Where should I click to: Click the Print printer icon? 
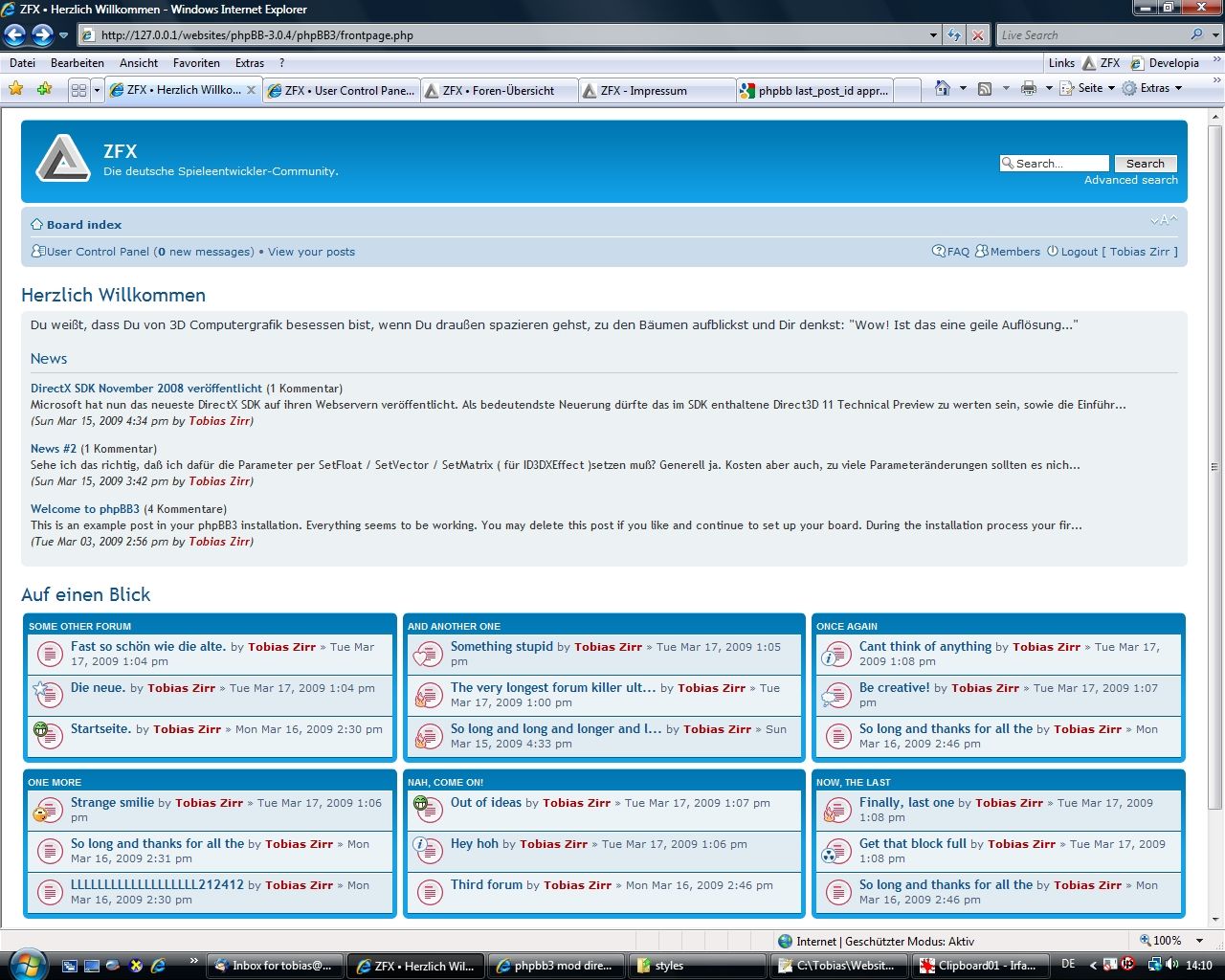1029,88
